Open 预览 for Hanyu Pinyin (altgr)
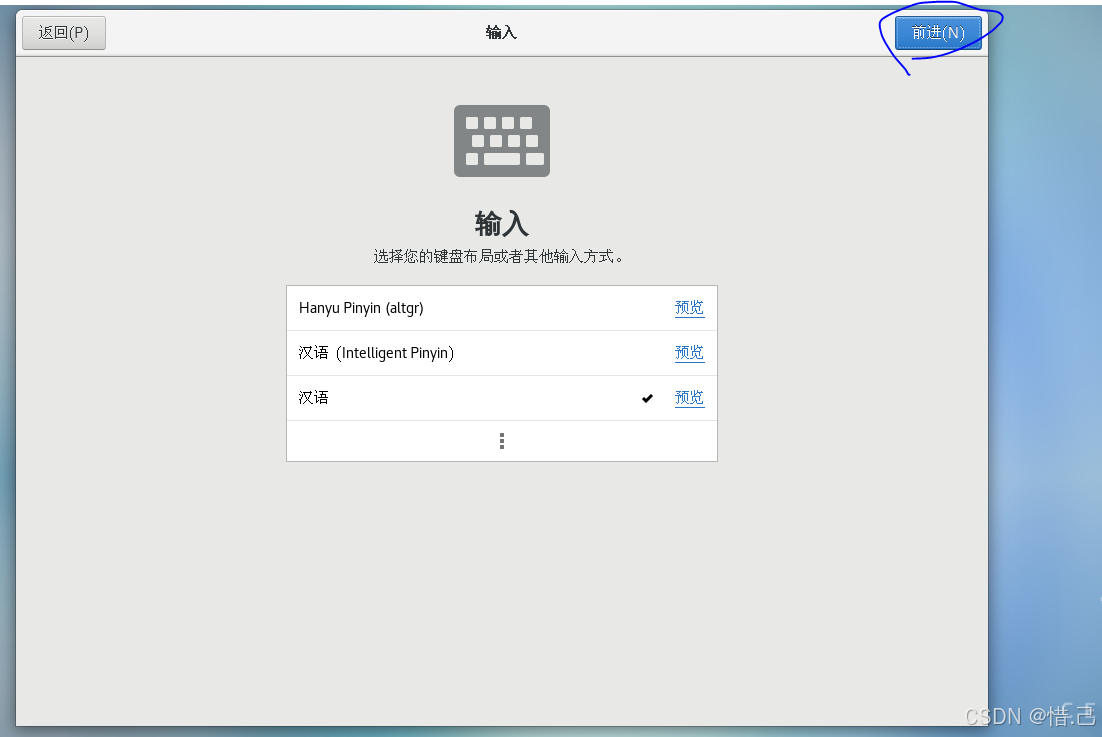 [689, 308]
